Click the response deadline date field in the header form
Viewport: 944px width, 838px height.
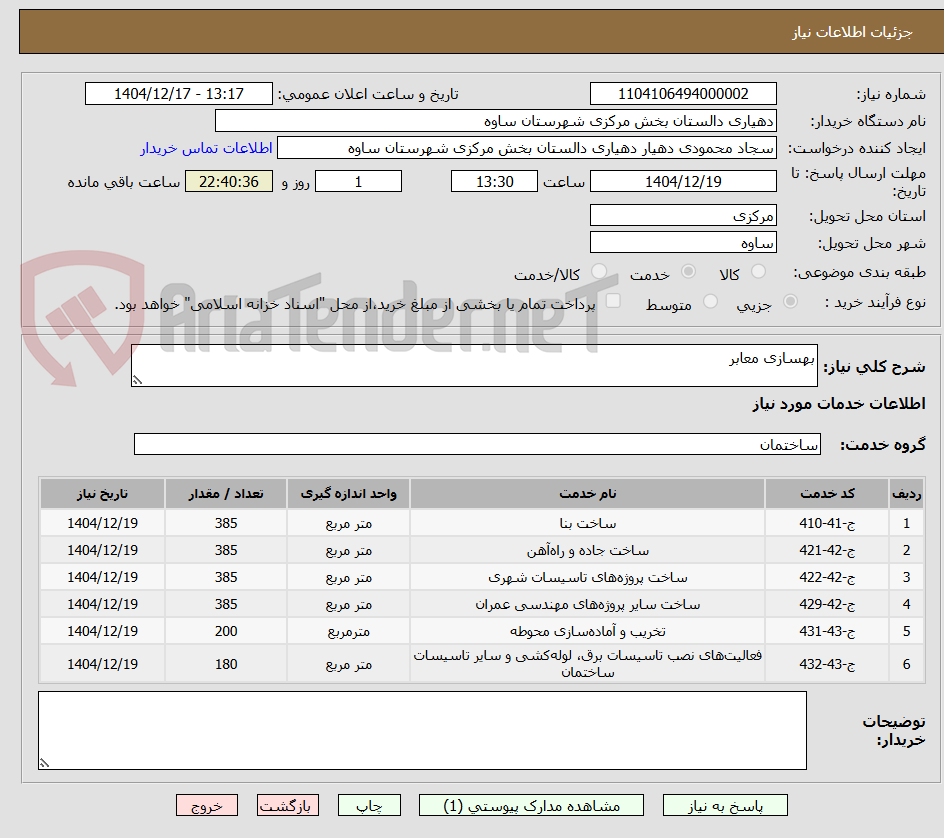pos(683,181)
